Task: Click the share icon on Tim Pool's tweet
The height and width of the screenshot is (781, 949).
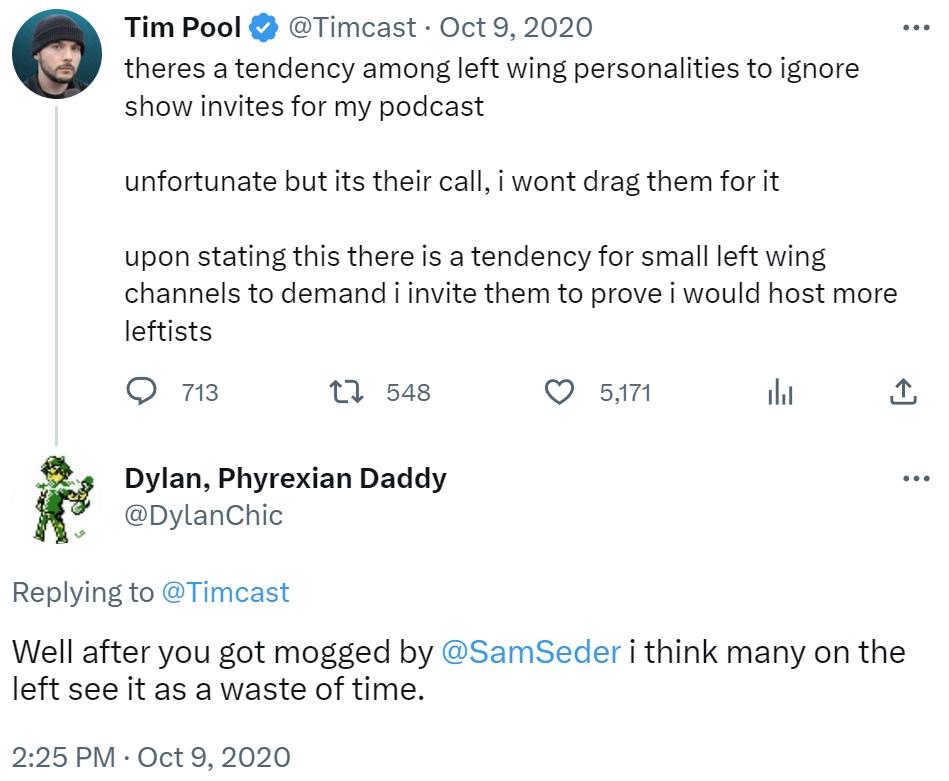Action: click(902, 393)
